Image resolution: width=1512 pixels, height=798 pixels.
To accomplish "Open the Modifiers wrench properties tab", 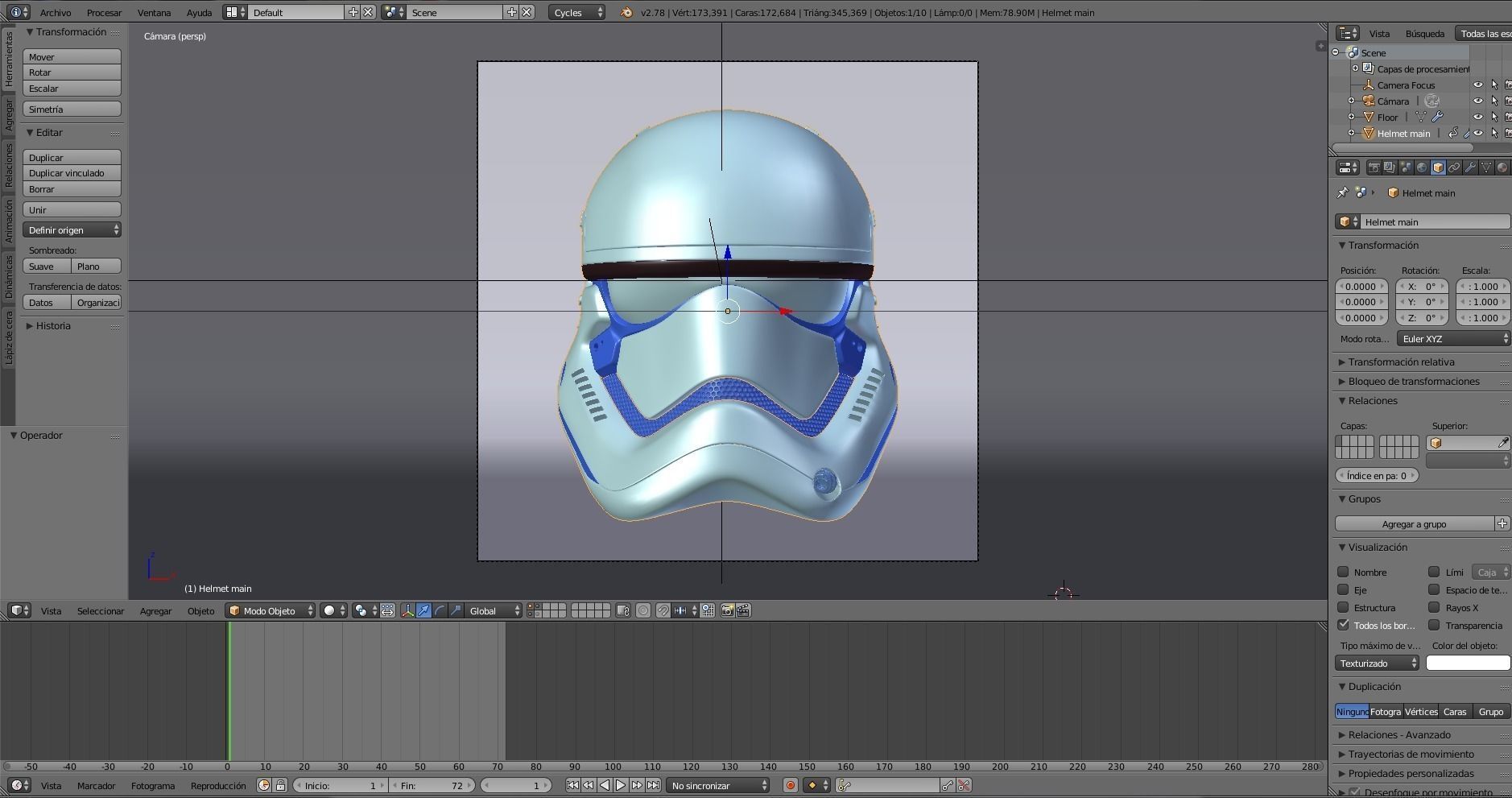I will (x=1470, y=167).
